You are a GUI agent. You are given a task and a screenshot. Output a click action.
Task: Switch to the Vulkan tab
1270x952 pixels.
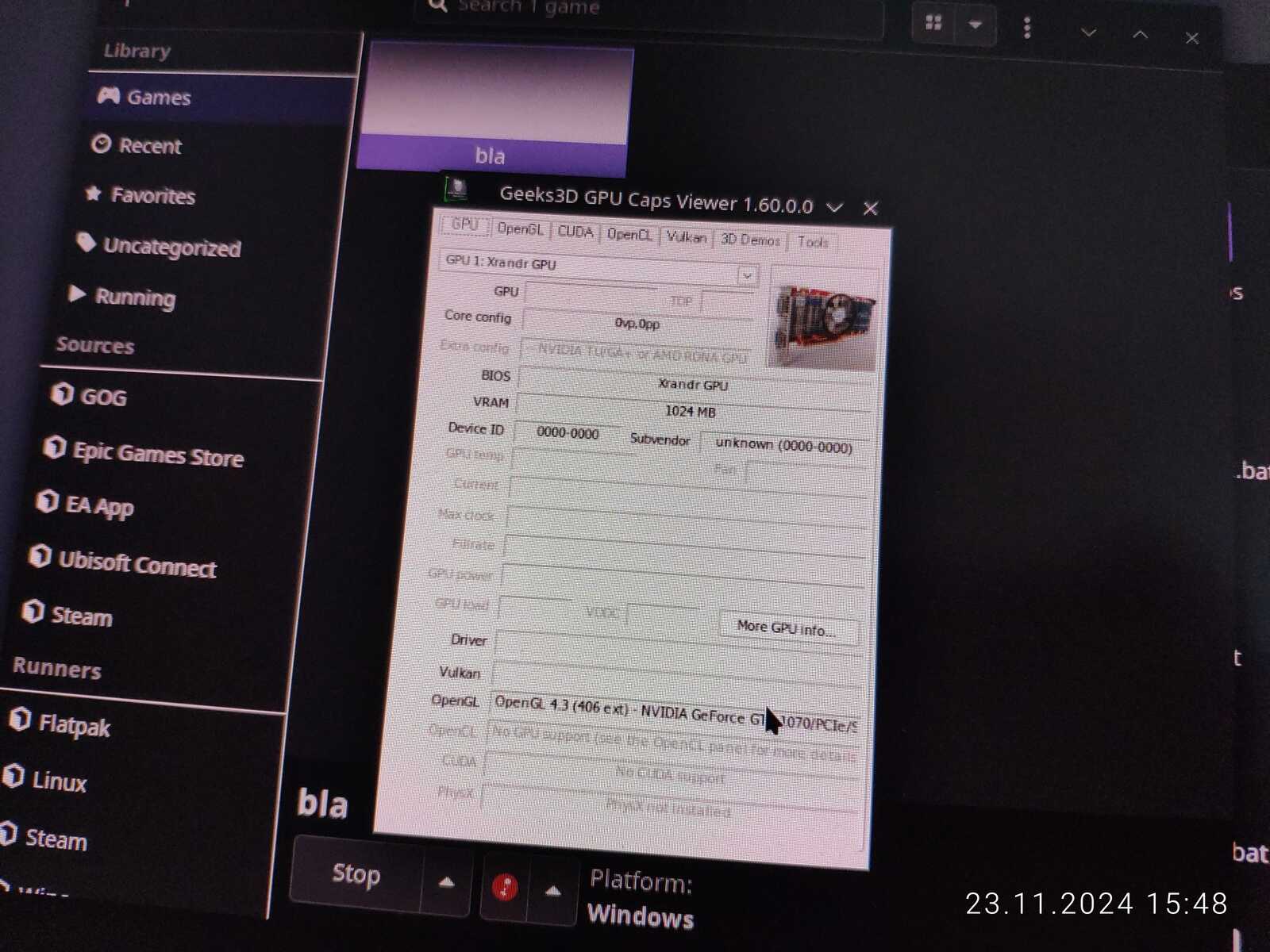pos(687,237)
